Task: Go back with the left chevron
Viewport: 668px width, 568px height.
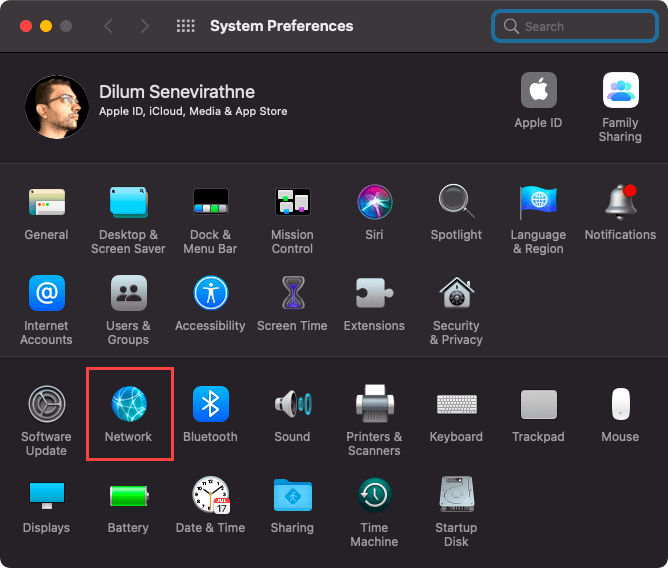Action: [109, 26]
